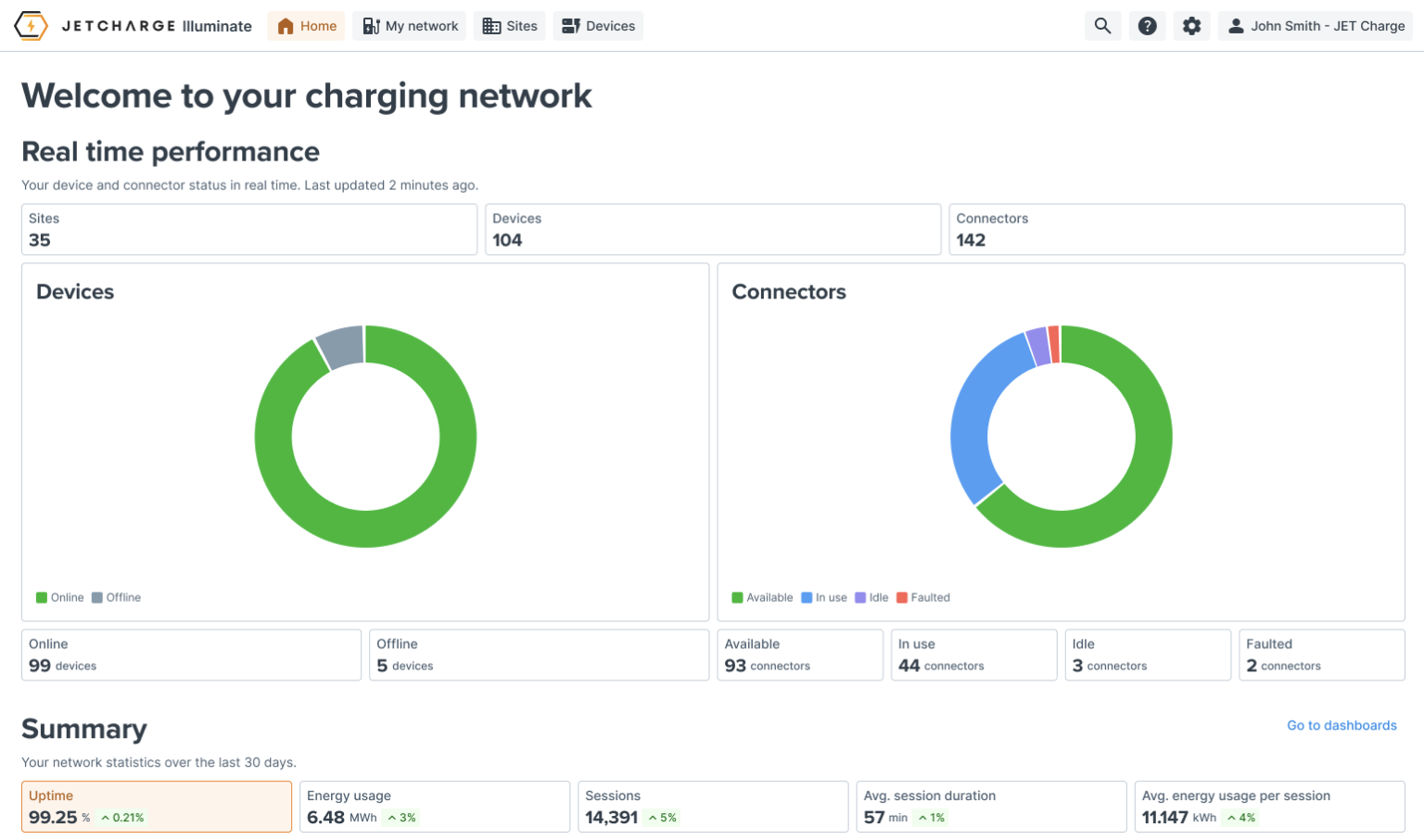
Task: Open settings via the gear icon
Action: tap(1191, 26)
